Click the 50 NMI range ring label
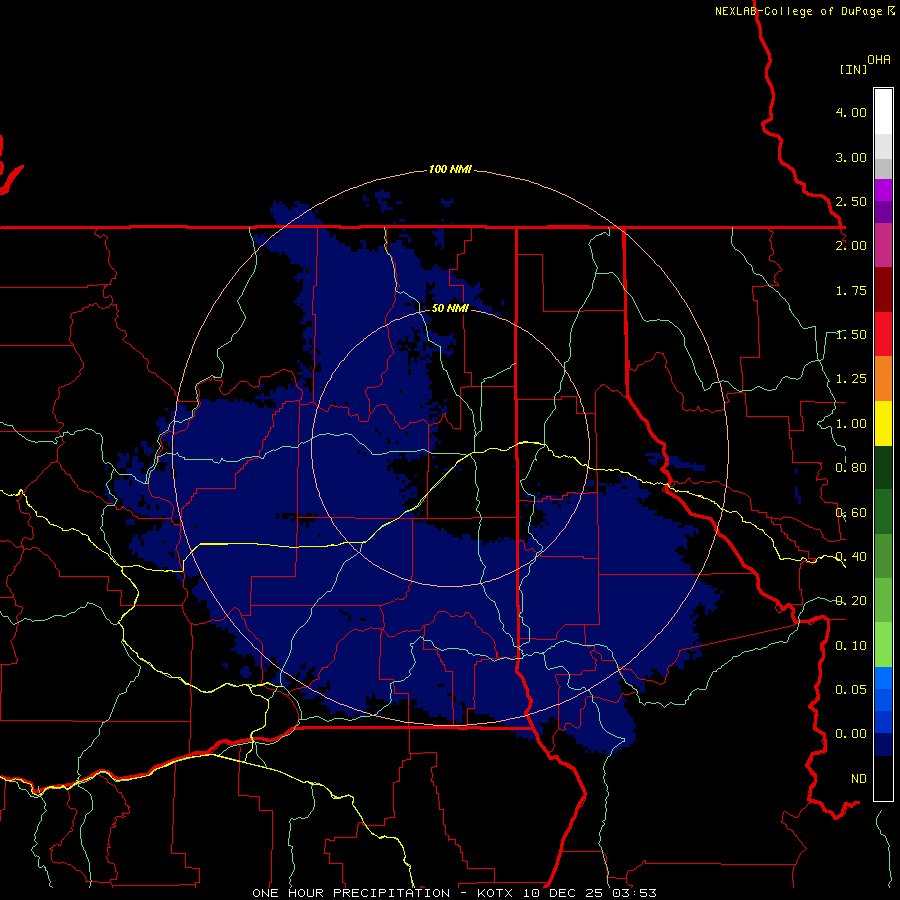The height and width of the screenshot is (900, 900). [x=450, y=309]
